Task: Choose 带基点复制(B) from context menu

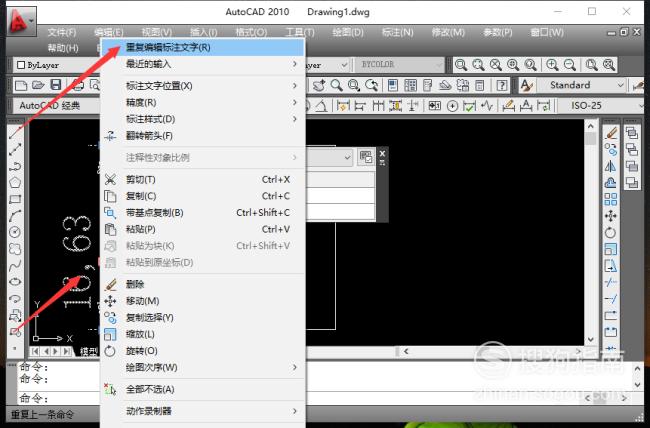Action: tap(203, 213)
